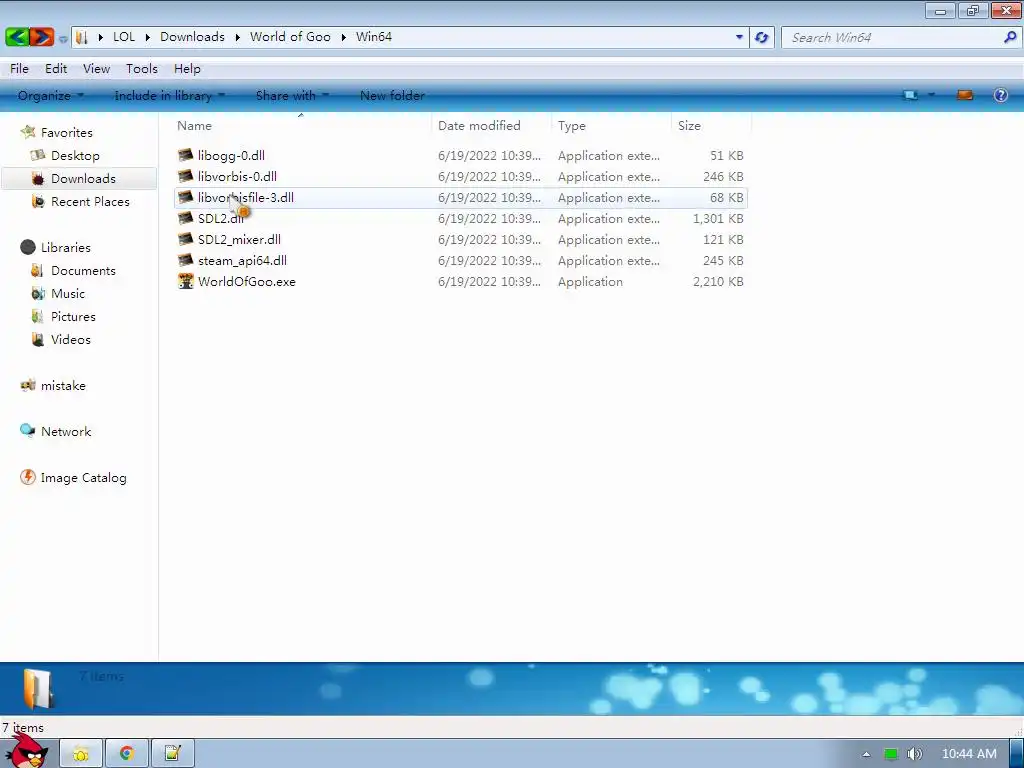Open the Edit menu
This screenshot has width=1024, height=768.
tap(56, 69)
